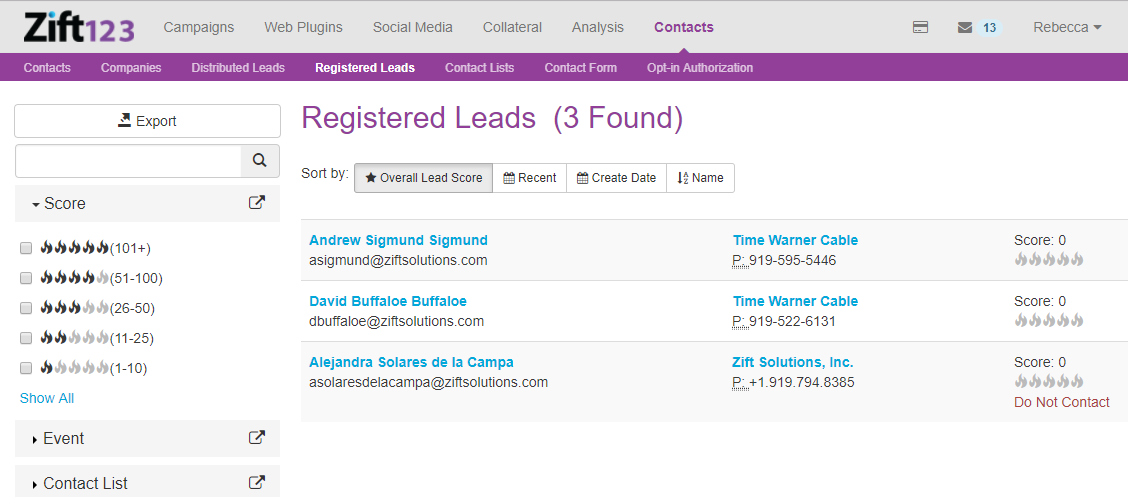Screen dimensions: 1128x497
Task: Click the Zift123 logo
Action: click(78, 28)
